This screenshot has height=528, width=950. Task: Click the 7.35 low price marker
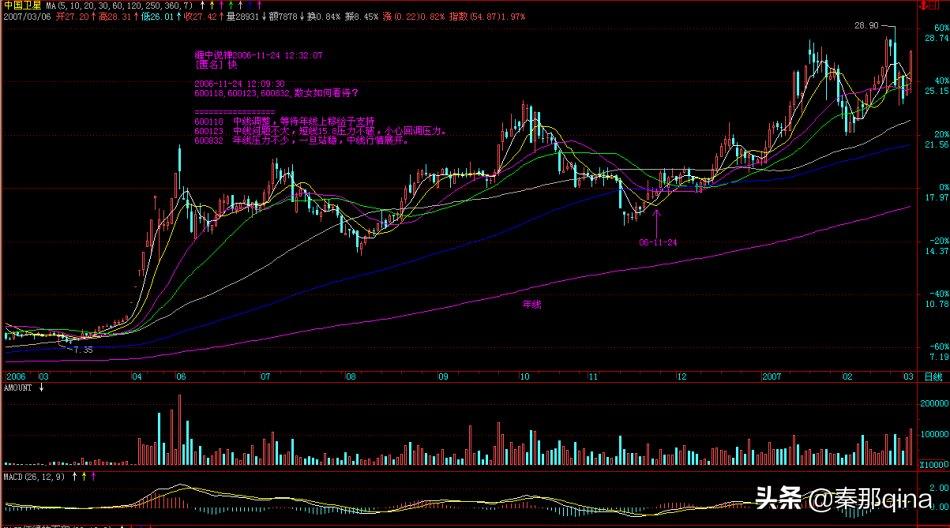pos(82,350)
